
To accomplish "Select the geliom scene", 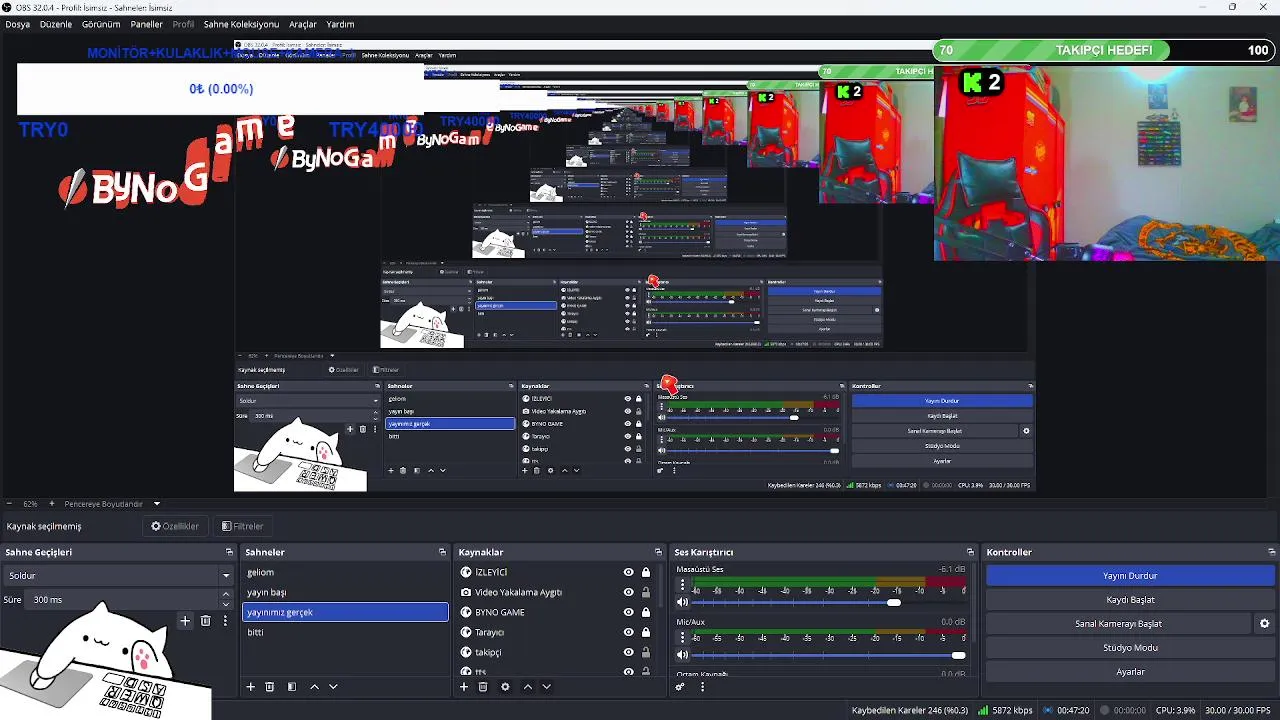I will click(345, 572).
